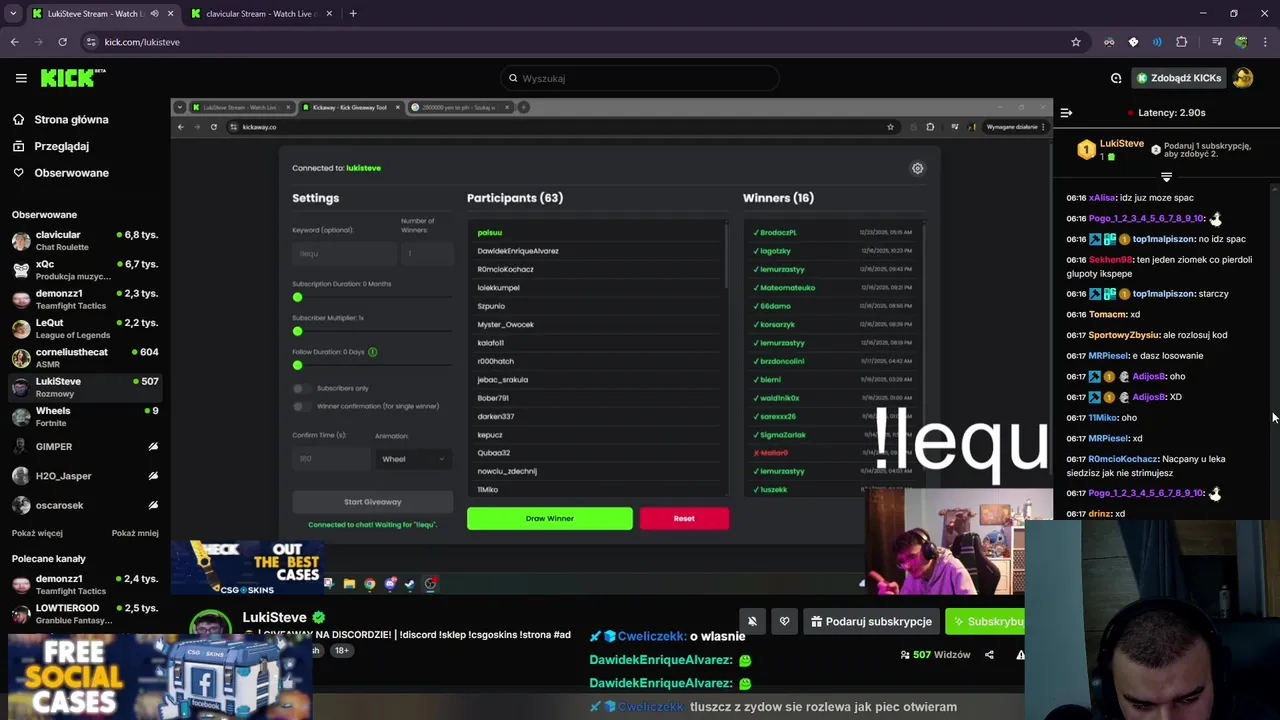The width and height of the screenshot is (1280, 720).
Task: Click the LukiSteve channel name under video
Action: point(274,617)
